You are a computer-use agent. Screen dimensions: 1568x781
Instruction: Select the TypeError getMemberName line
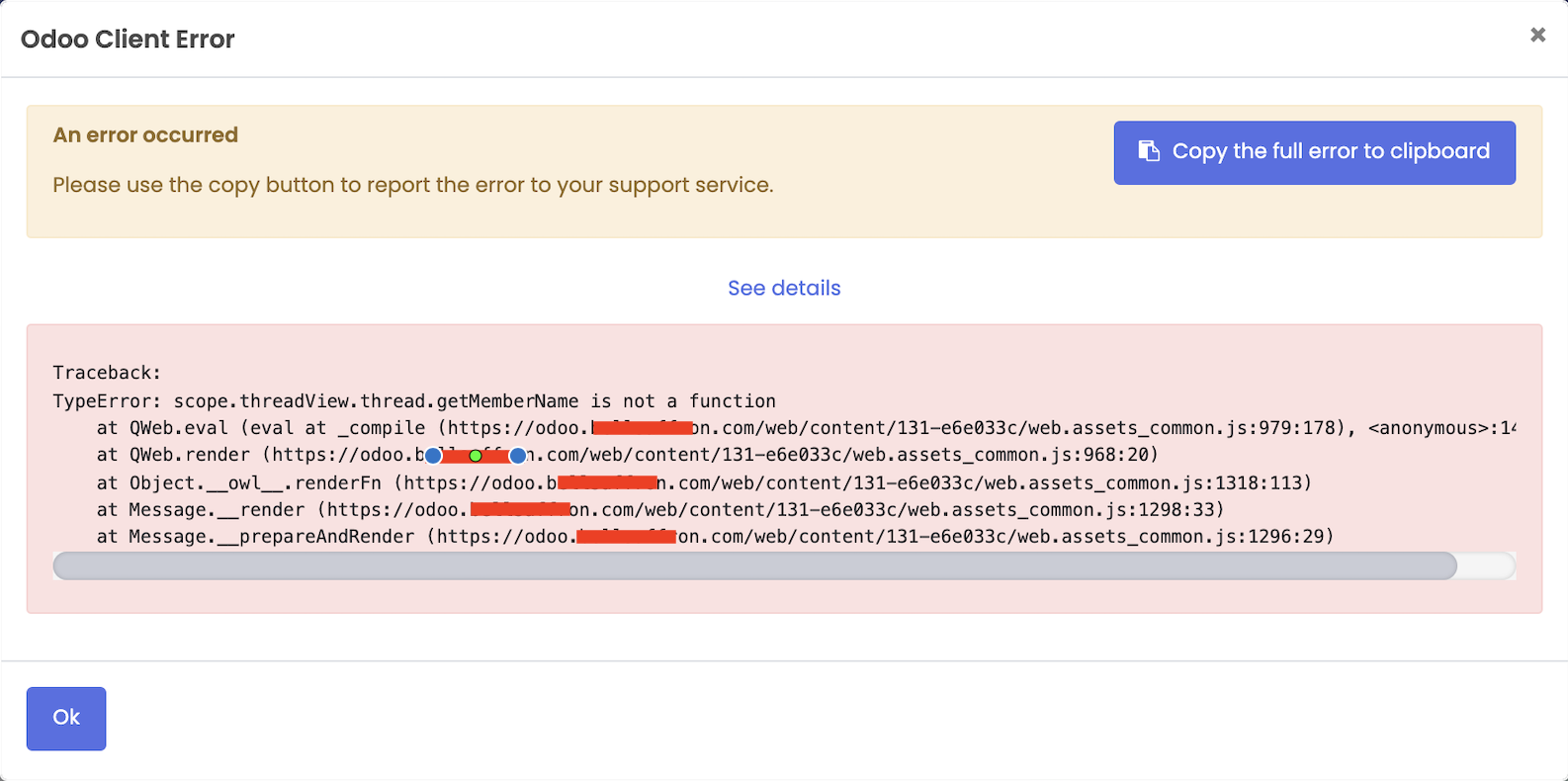point(414,400)
